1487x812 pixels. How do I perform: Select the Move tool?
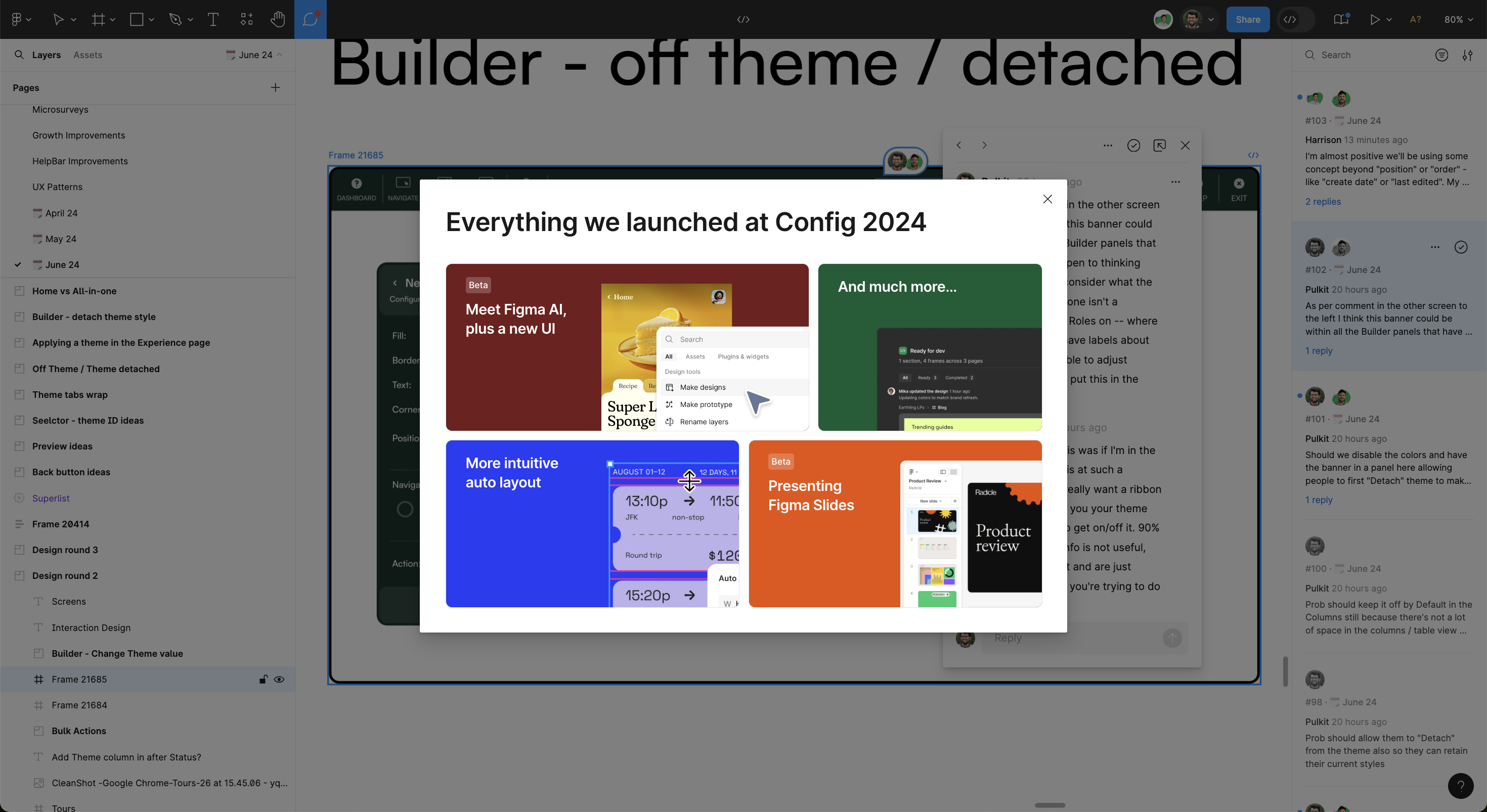58,19
